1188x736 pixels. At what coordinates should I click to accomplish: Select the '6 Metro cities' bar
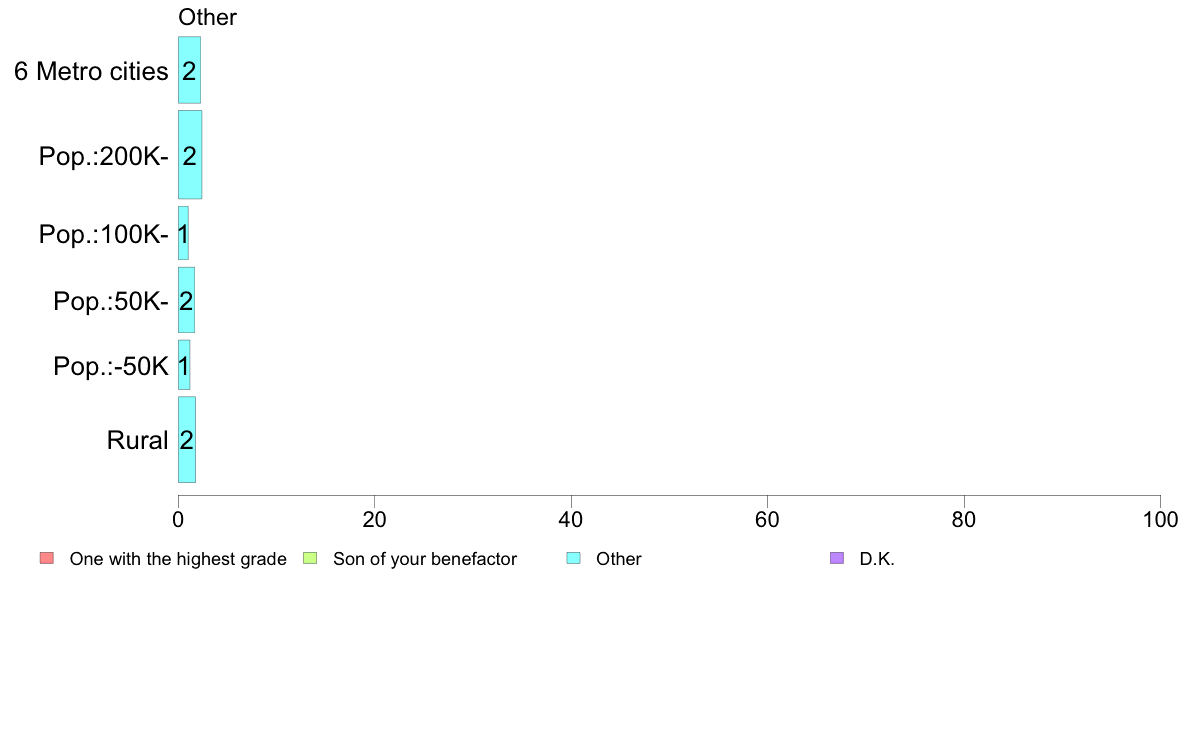[x=189, y=70]
